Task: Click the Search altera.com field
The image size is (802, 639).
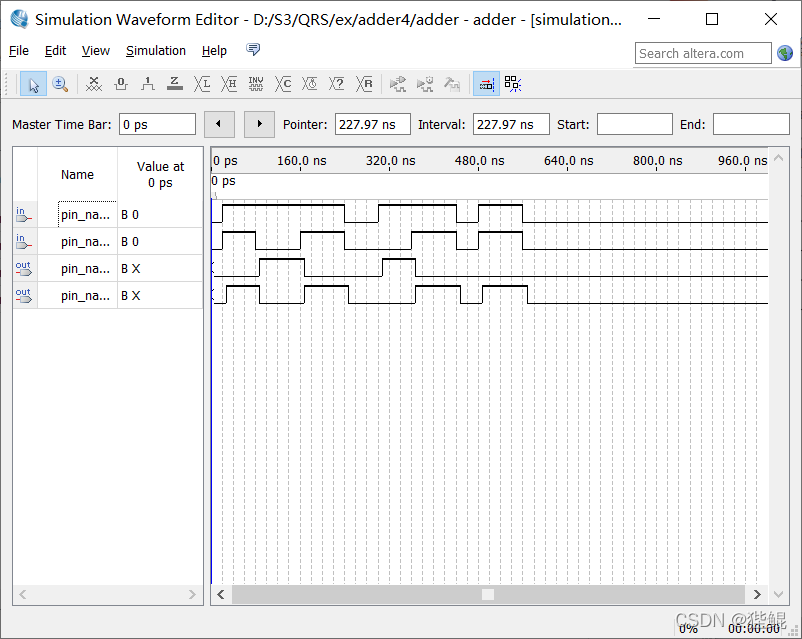Action: [703, 53]
